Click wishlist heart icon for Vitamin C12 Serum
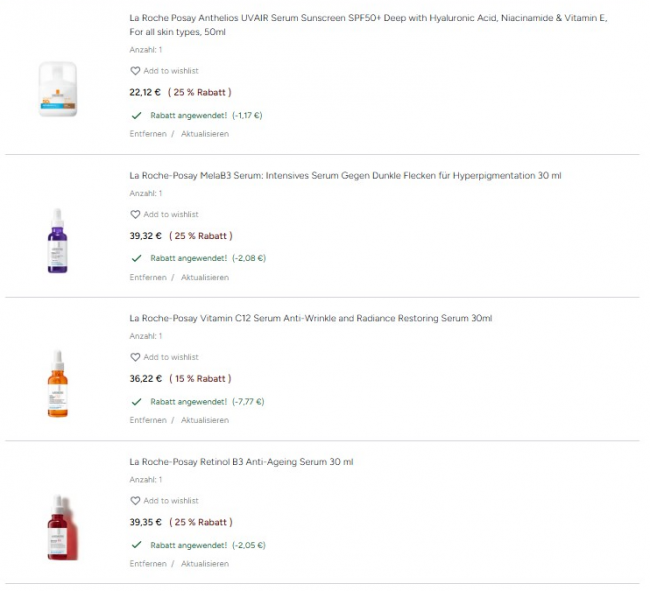The height and width of the screenshot is (591, 650). tap(135, 357)
